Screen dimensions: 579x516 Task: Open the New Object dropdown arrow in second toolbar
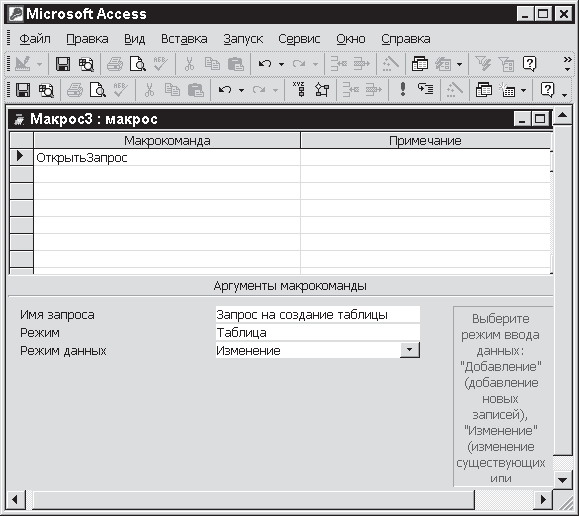pos(524,90)
